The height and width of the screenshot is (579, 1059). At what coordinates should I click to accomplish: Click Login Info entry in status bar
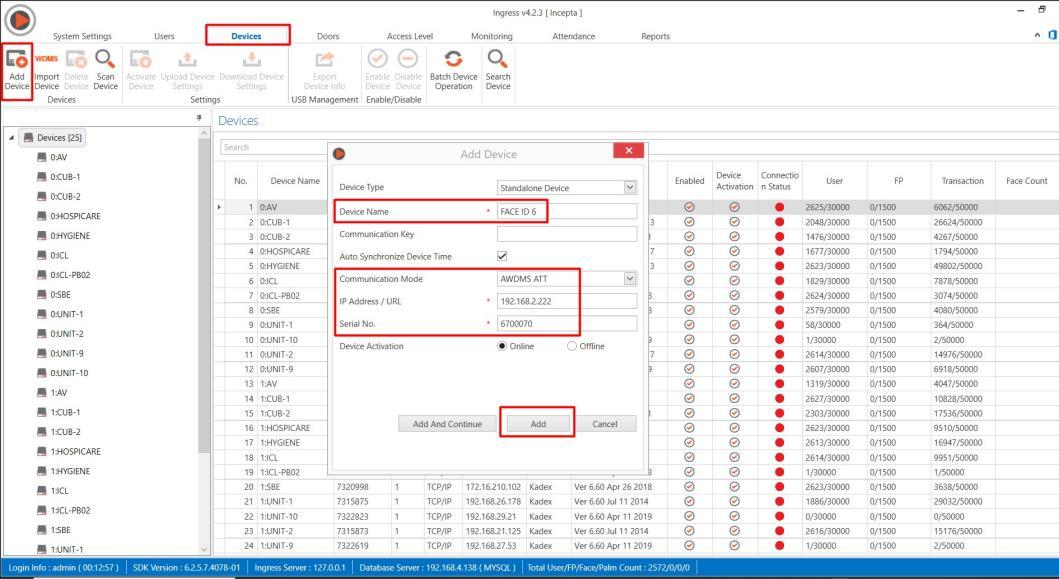pos(63,568)
